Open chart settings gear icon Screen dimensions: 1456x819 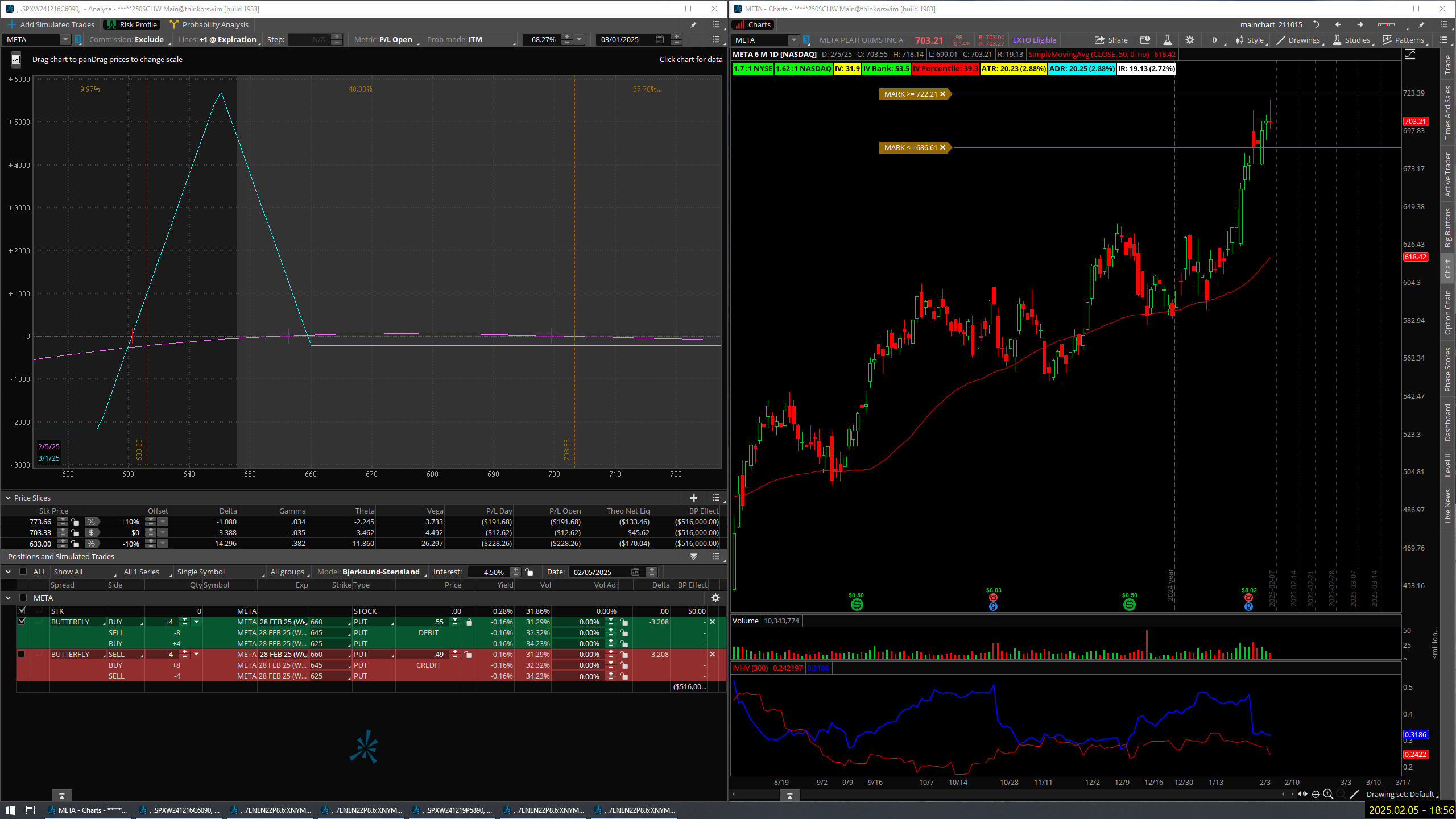pyautogui.click(x=1189, y=40)
